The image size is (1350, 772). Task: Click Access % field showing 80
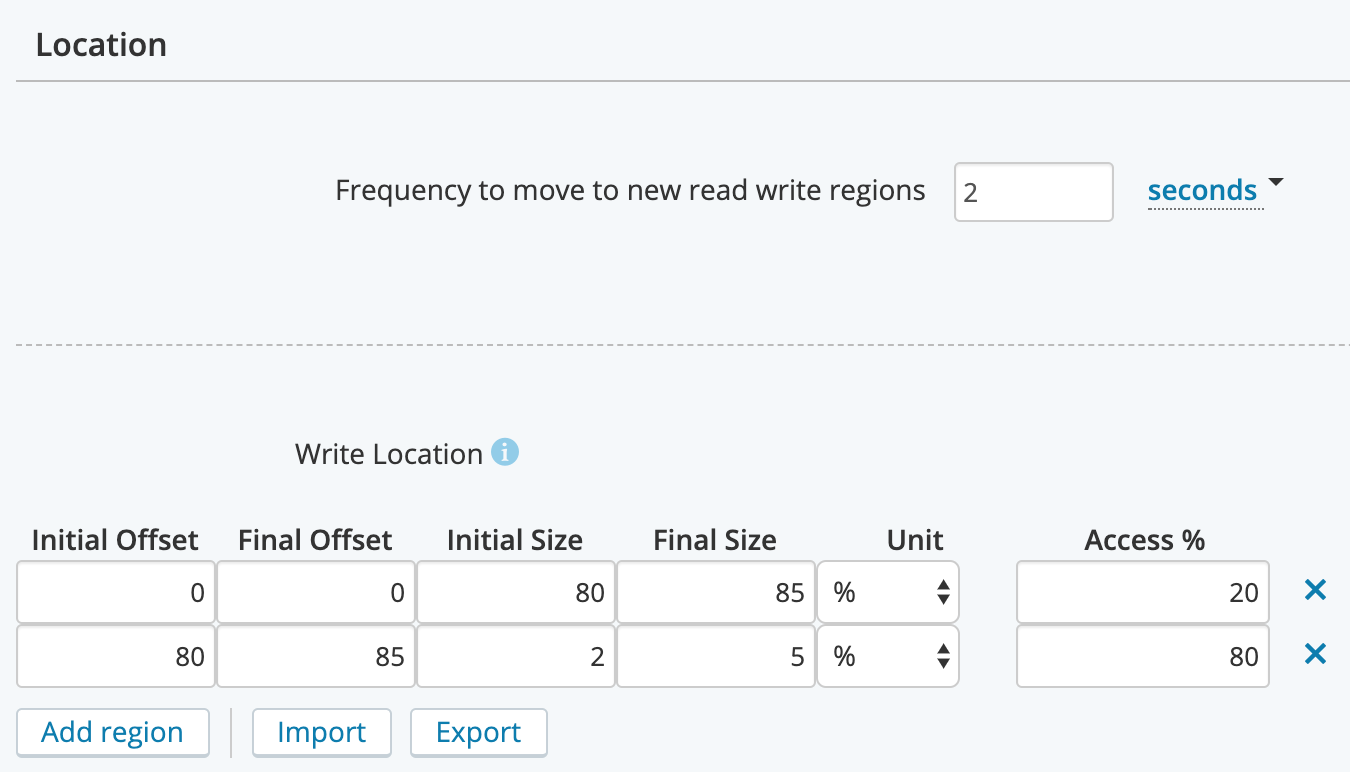click(x=1142, y=657)
